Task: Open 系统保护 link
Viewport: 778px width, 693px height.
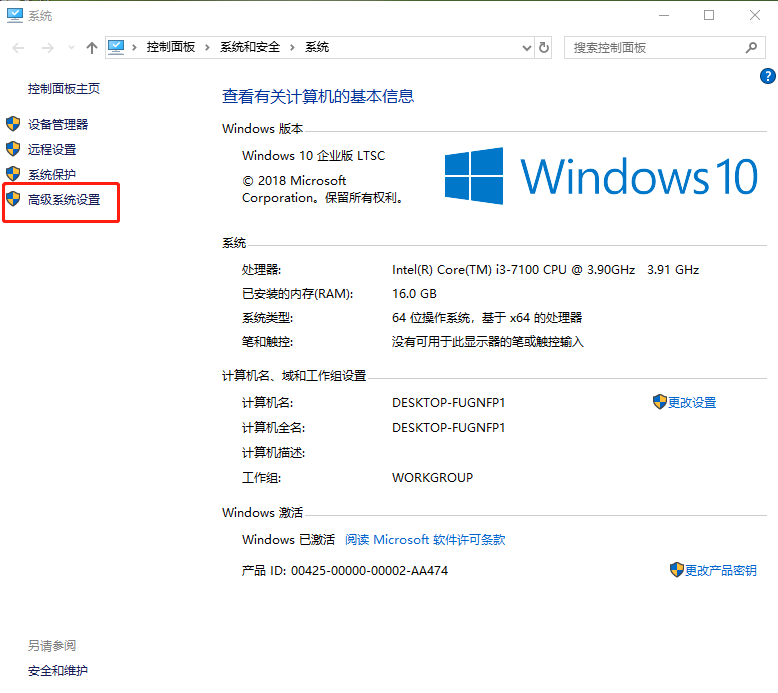Action: coord(52,175)
